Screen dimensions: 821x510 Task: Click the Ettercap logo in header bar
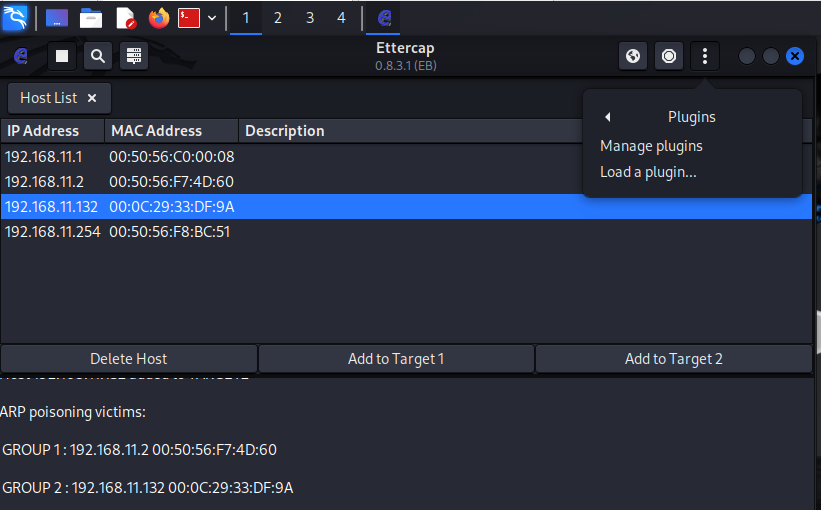pos(20,56)
